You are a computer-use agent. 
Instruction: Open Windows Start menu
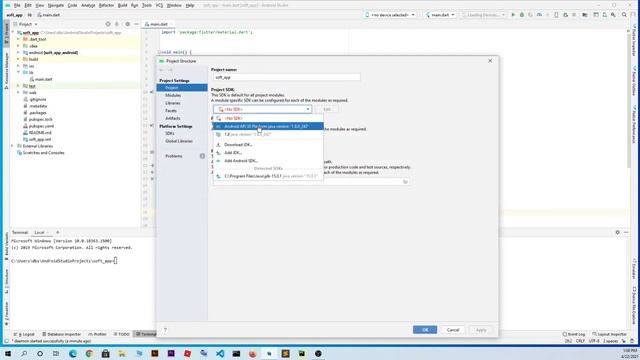coord(8,353)
